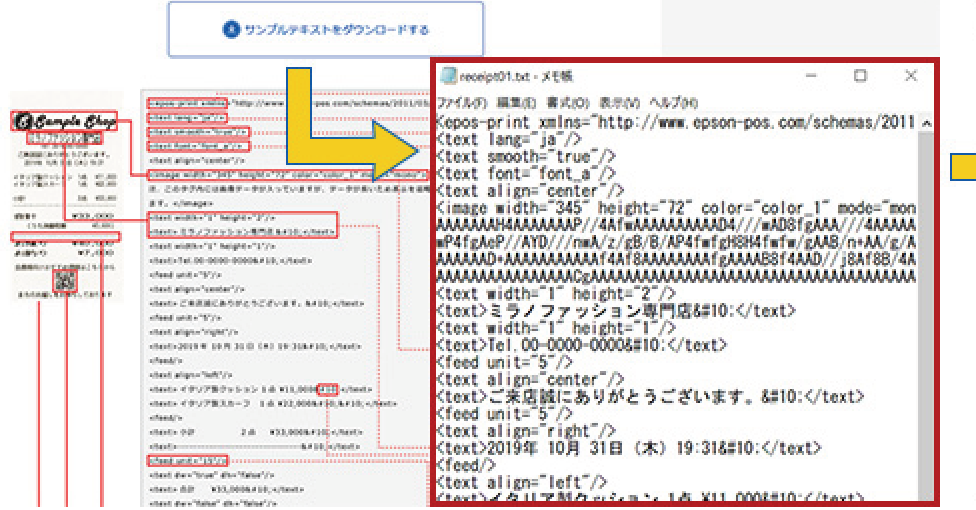Close the receipt01.txt Notepad window
This screenshot has height=510, width=976.
(910, 76)
